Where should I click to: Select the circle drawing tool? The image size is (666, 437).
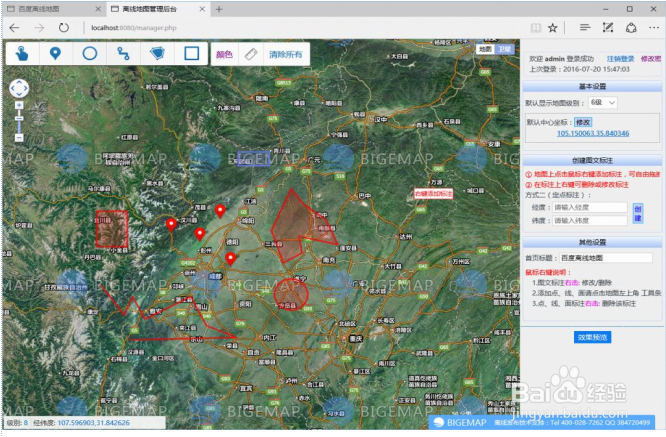coord(90,54)
